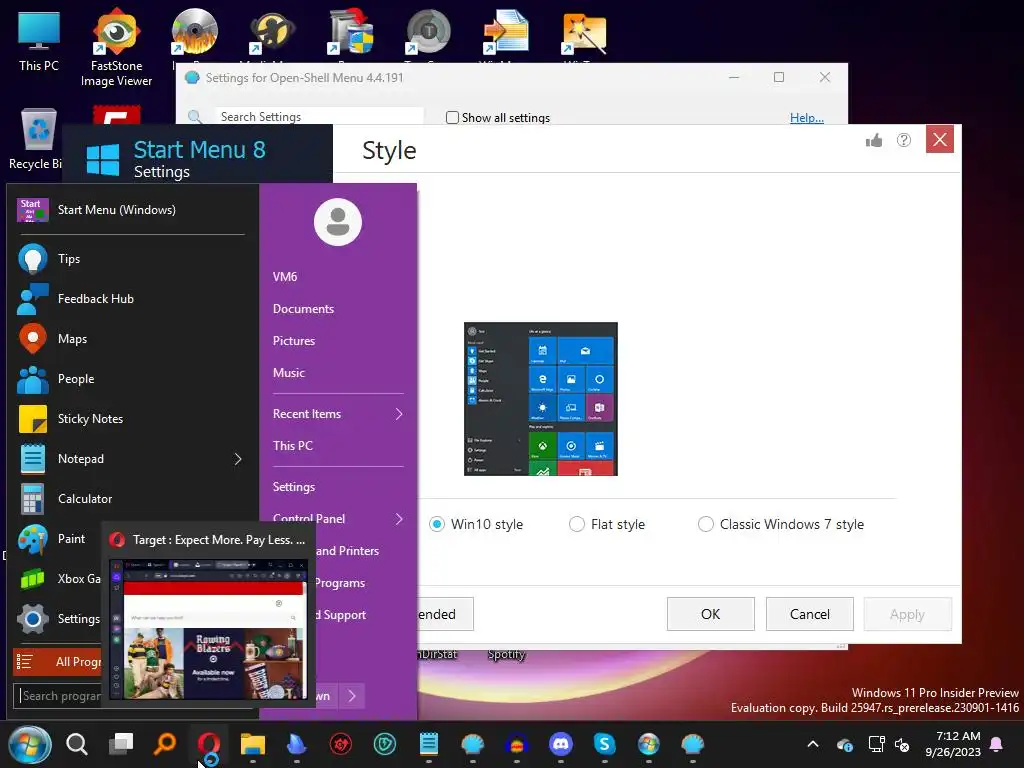Open shutdown options arrow
Image resolution: width=1024 pixels, height=768 pixels.
click(x=352, y=696)
